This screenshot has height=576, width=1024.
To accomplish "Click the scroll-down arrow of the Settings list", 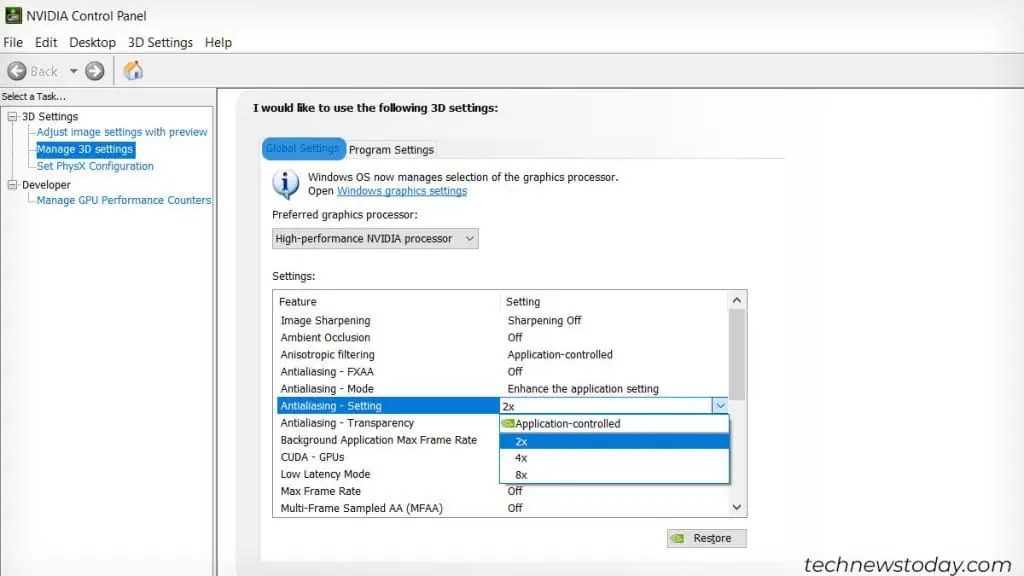I will [737, 507].
